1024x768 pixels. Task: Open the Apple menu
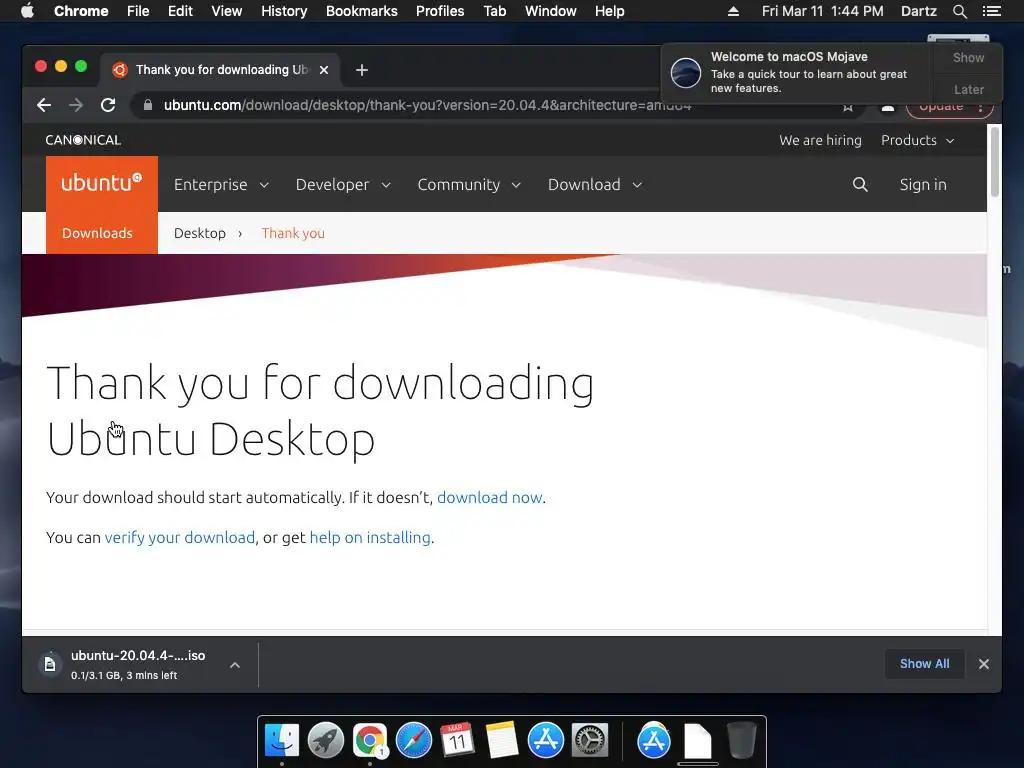(x=27, y=11)
